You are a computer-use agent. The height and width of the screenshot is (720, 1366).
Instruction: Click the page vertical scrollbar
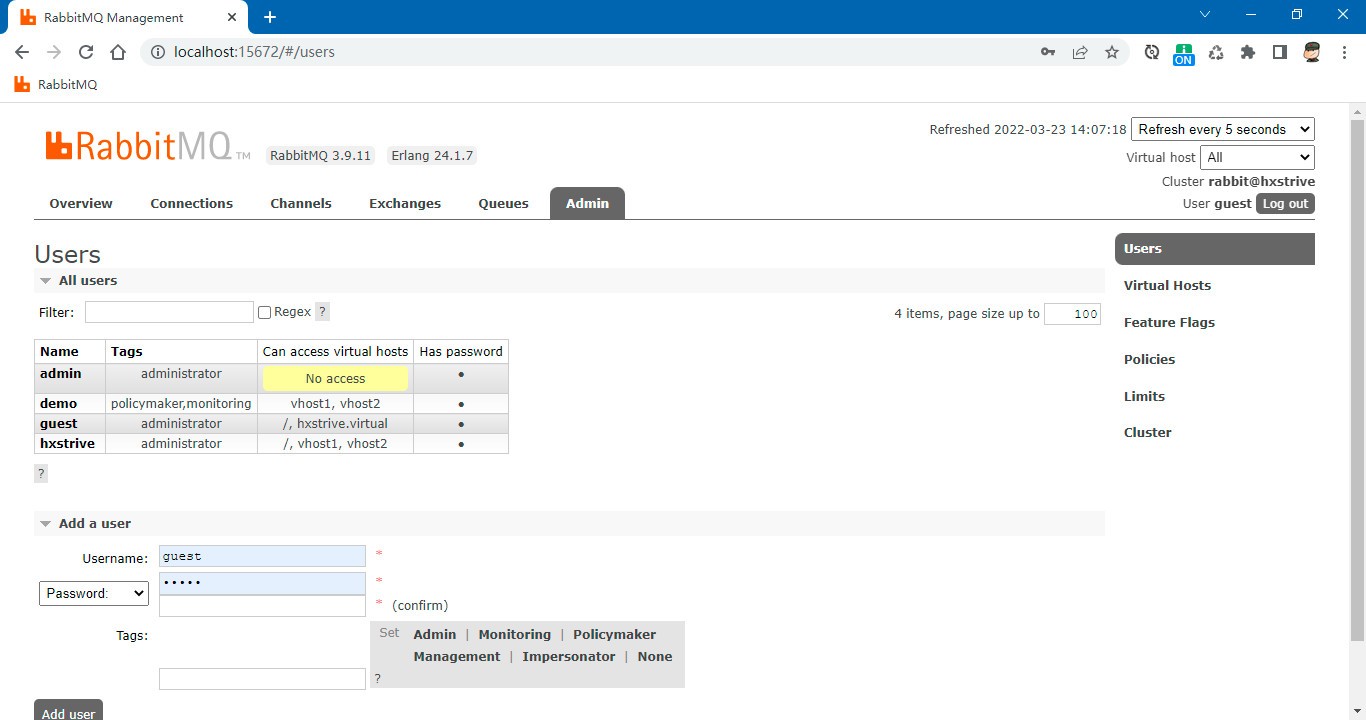pos(1357,380)
